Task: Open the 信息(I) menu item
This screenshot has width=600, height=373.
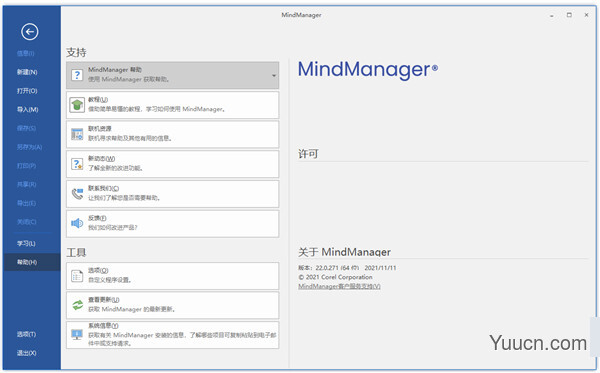Action: pos(26,53)
